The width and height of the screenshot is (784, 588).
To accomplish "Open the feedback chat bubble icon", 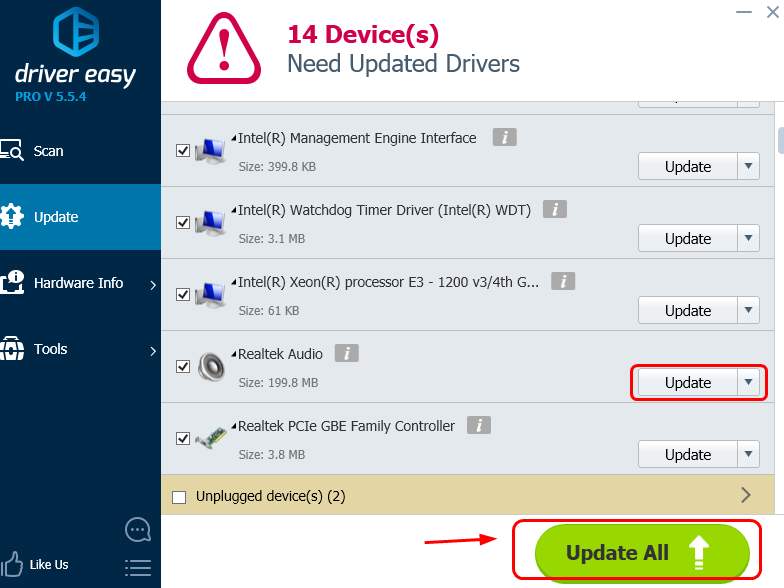I will point(138,530).
